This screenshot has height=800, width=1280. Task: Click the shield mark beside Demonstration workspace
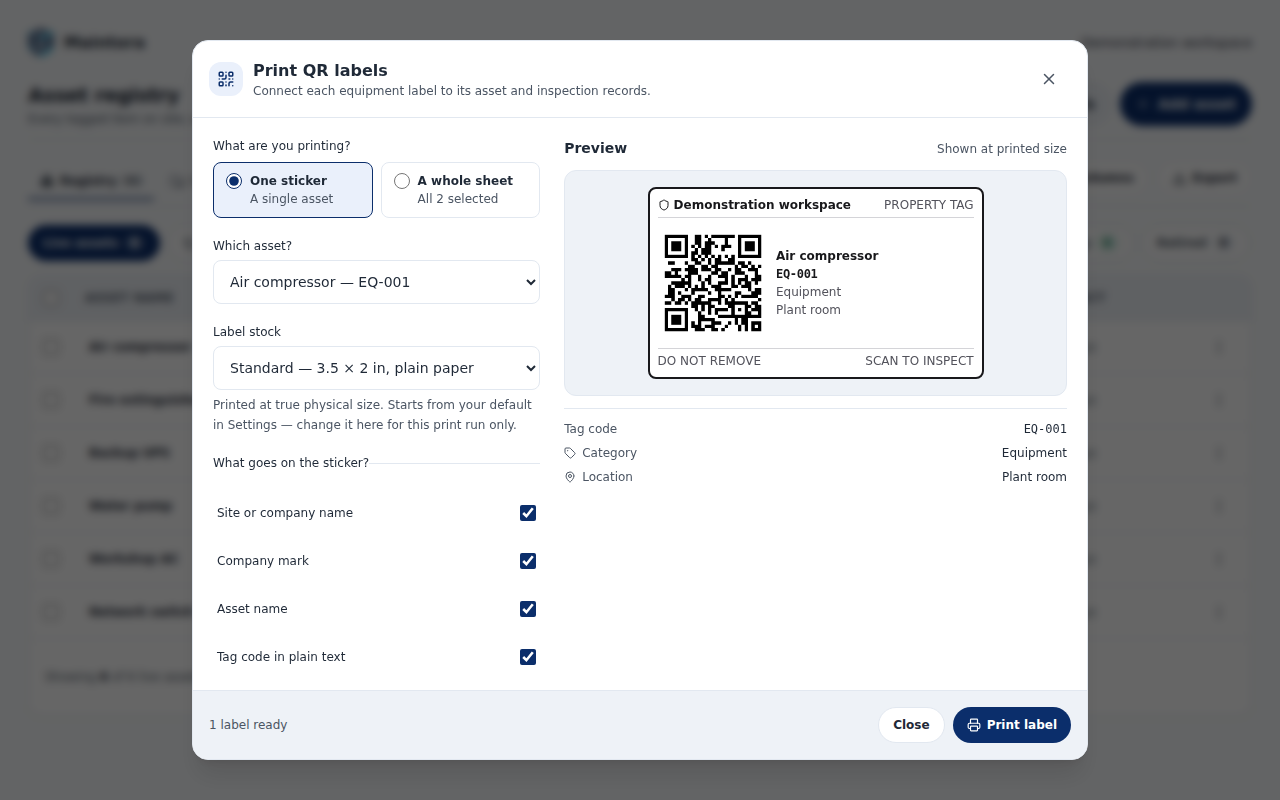coord(664,205)
